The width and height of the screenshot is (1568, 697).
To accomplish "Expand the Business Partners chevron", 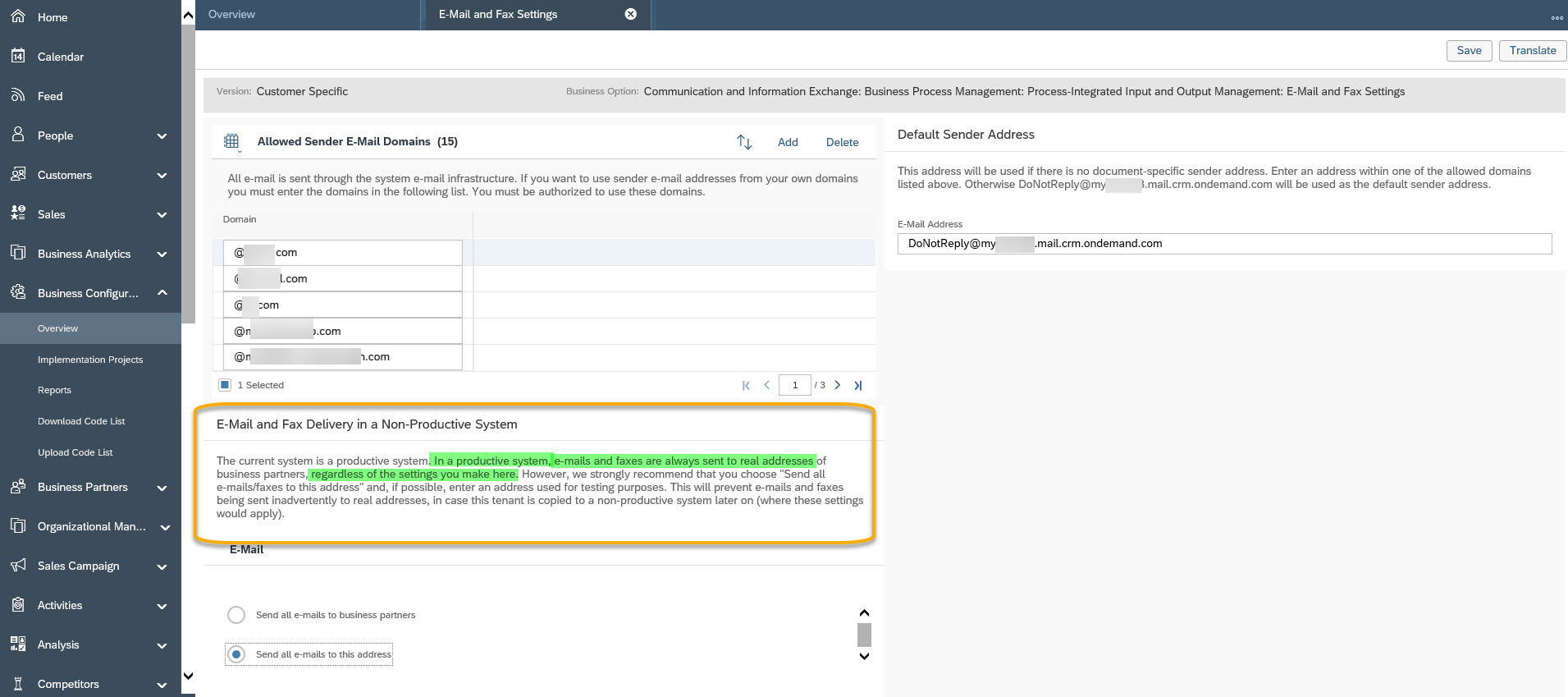I will (162, 488).
